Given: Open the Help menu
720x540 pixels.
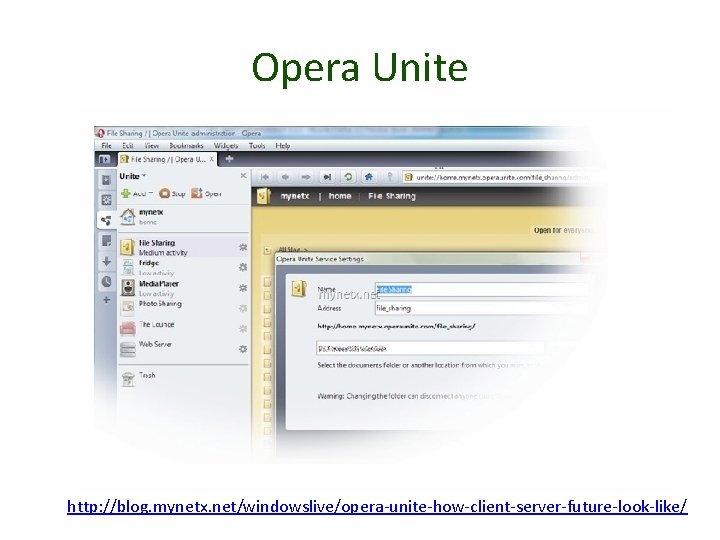Looking at the screenshot, I should tap(282, 146).
